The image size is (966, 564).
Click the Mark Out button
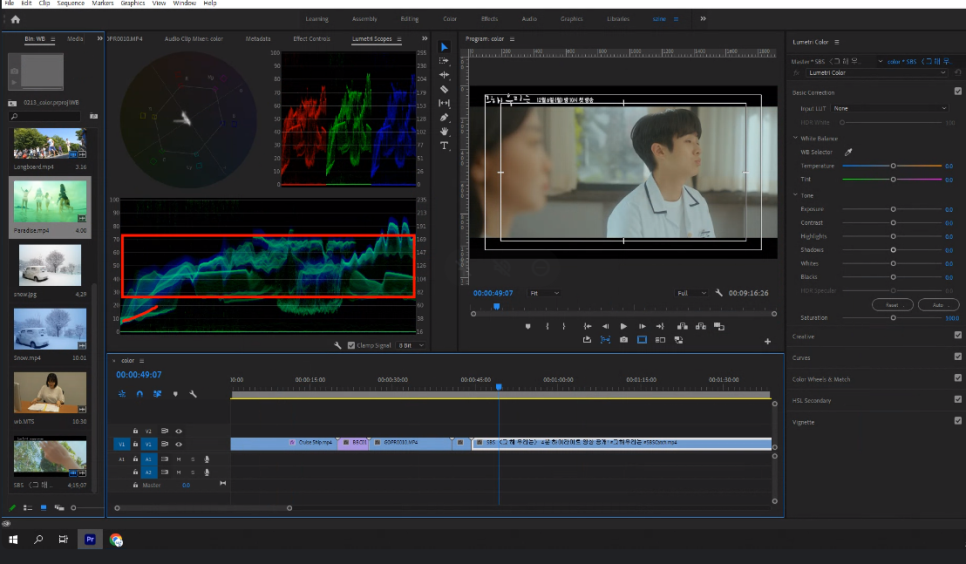(564, 326)
